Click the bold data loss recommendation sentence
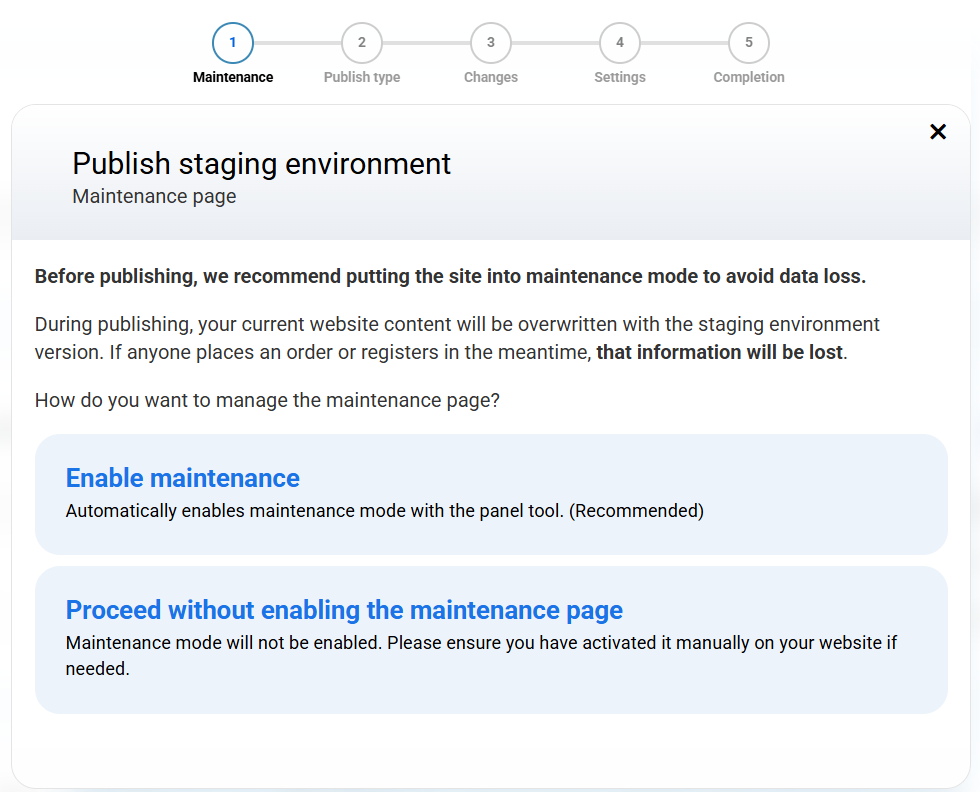980x792 pixels. (450, 277)
